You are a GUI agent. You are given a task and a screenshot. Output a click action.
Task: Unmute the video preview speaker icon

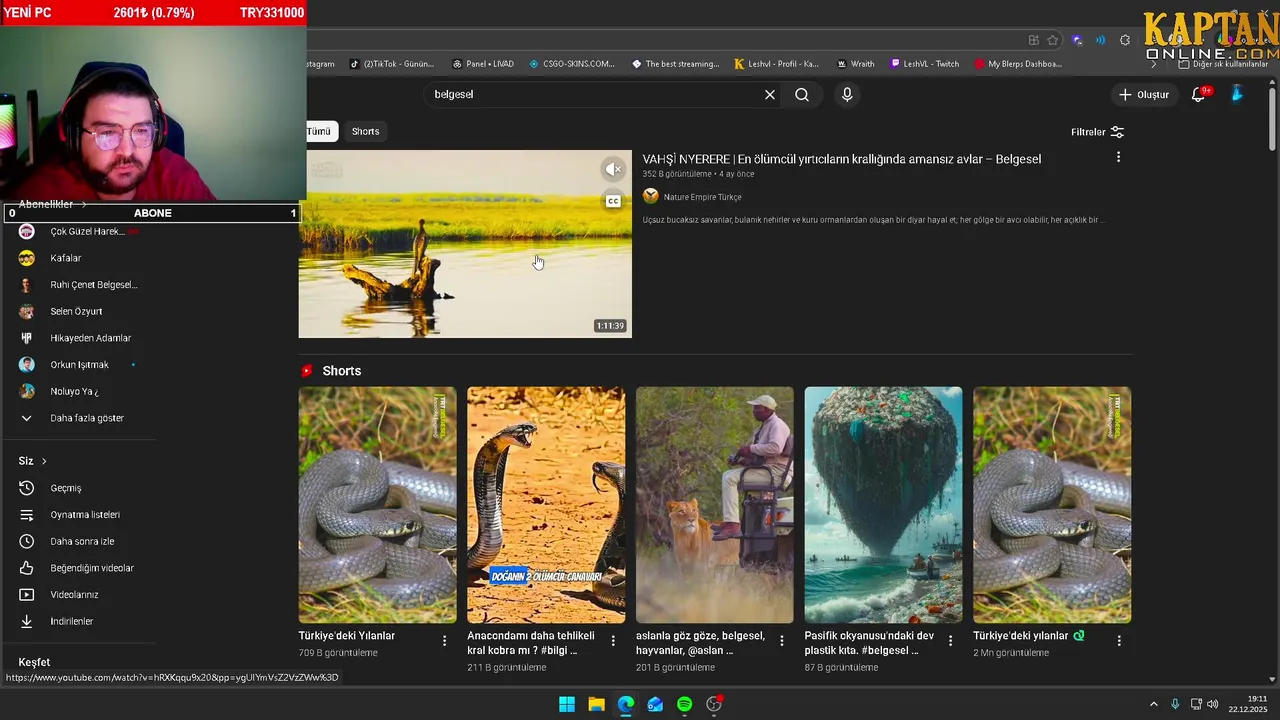tap(613, 170)
